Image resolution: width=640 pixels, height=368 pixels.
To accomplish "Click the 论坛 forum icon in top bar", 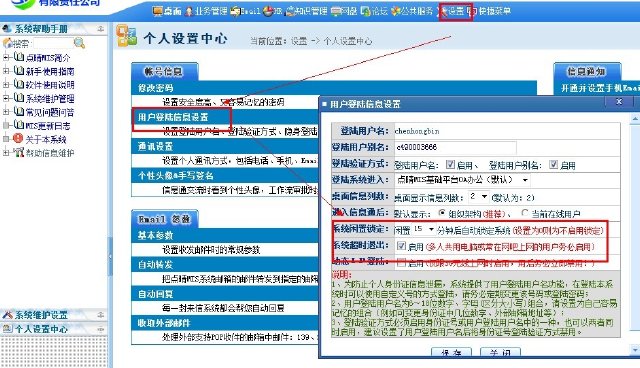I will pyautogui.click(x=365, y=11).
